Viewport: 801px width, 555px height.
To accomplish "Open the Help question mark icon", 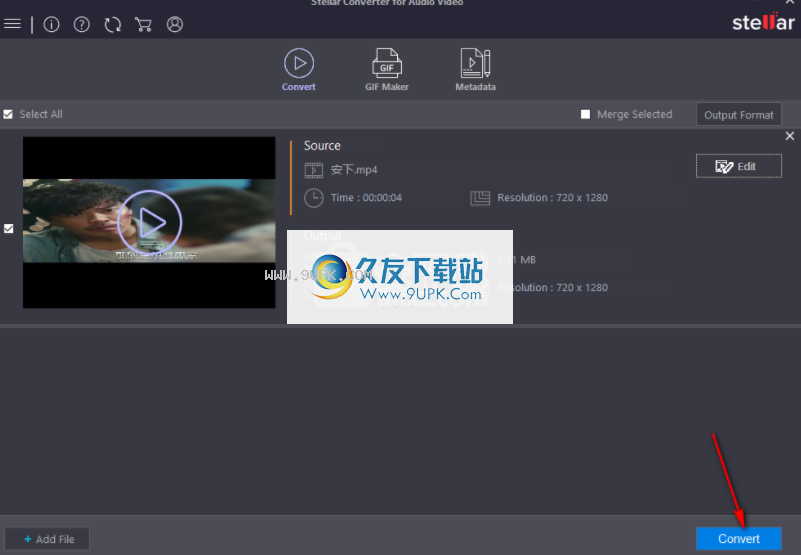I will point(82,24).
